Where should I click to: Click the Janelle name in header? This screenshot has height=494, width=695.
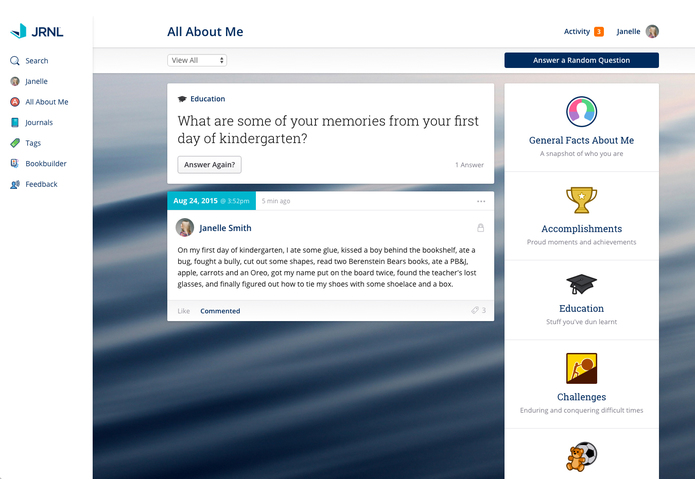point(629,31)
